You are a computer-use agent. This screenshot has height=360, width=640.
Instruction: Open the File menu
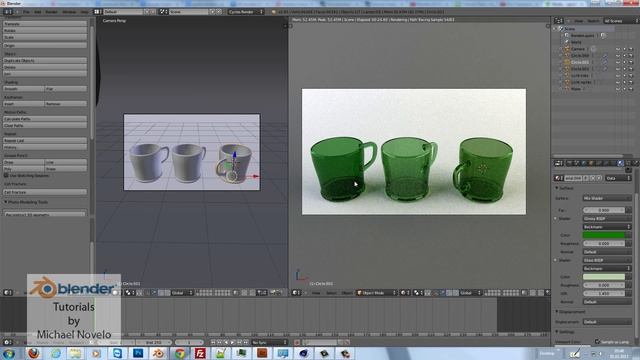click(x=26, y=12)
